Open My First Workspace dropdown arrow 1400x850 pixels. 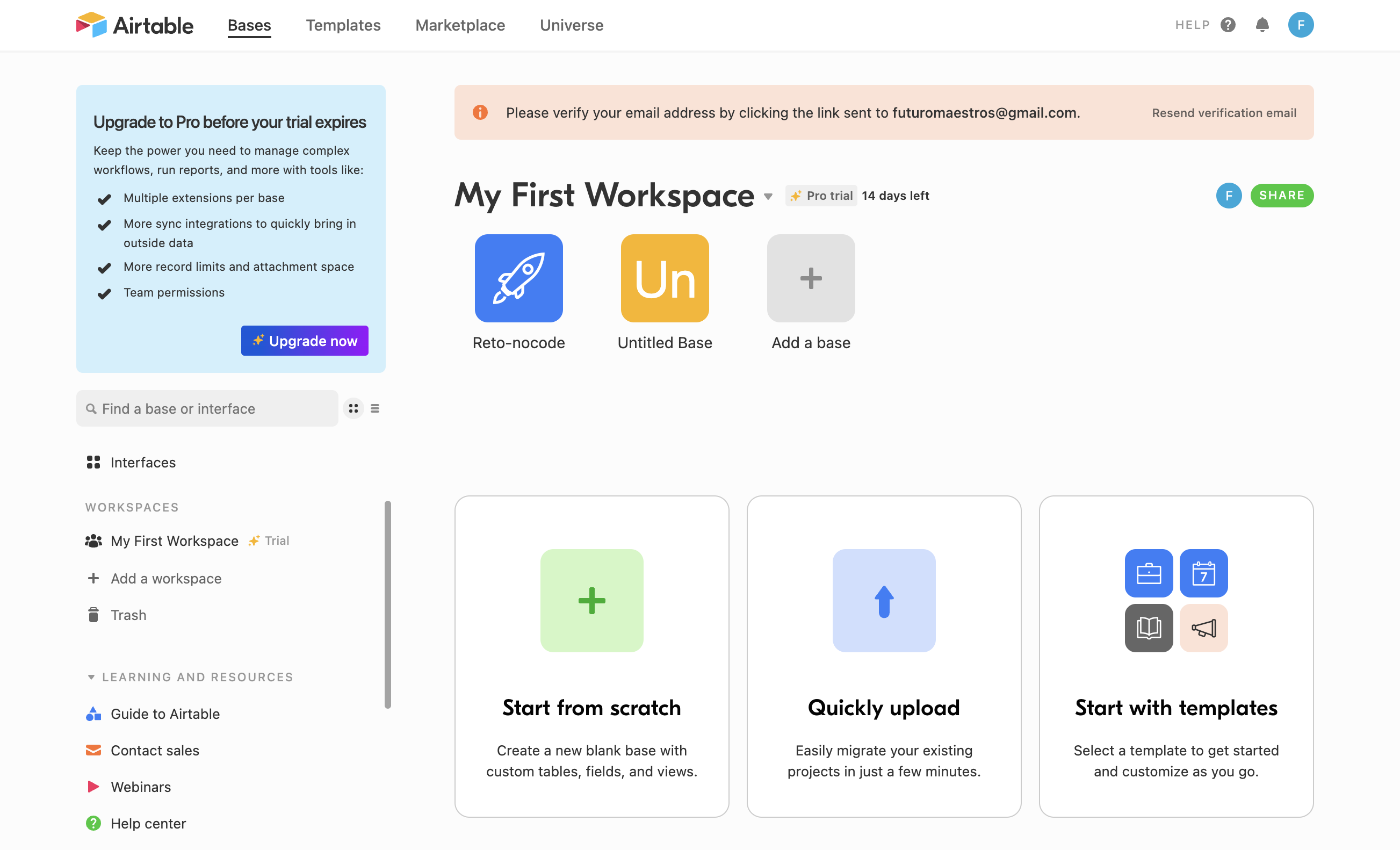pos(768,197)
